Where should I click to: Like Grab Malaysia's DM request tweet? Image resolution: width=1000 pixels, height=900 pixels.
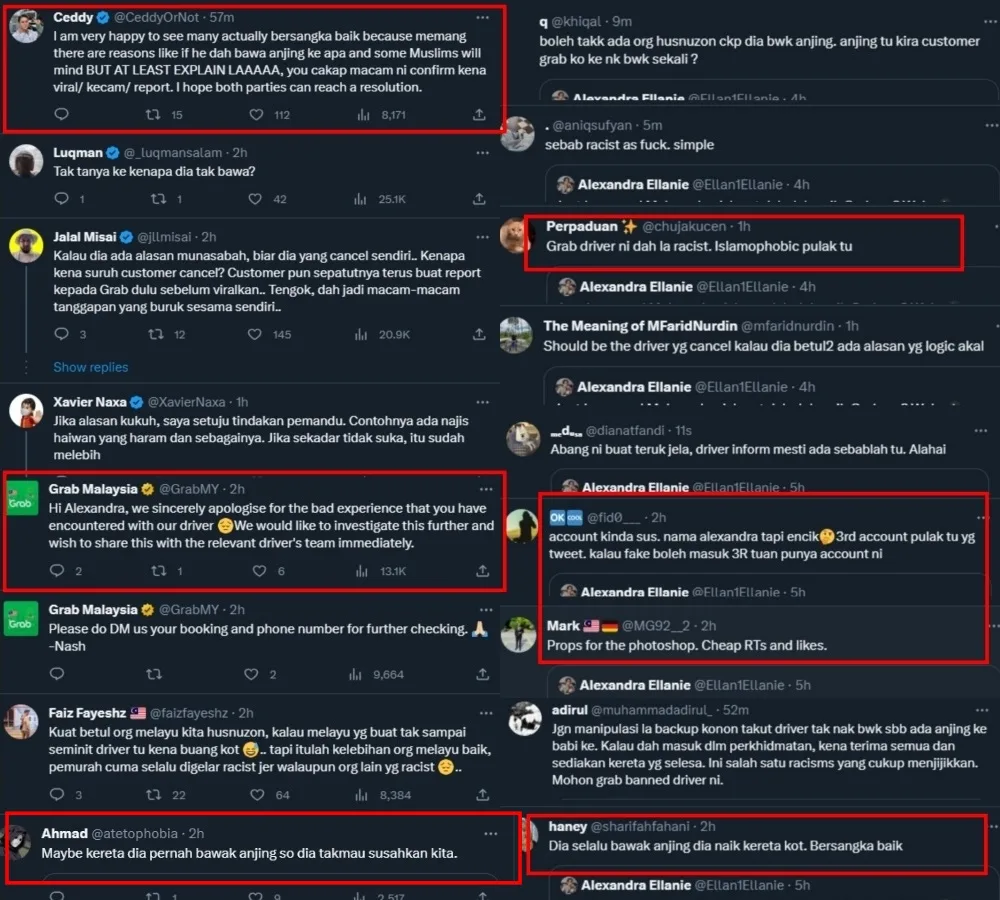[251, 674]
